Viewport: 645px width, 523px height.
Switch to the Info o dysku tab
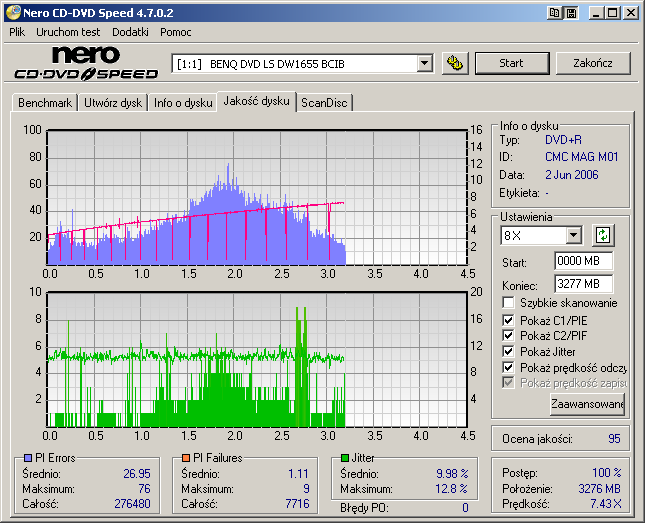click(183, 103)
